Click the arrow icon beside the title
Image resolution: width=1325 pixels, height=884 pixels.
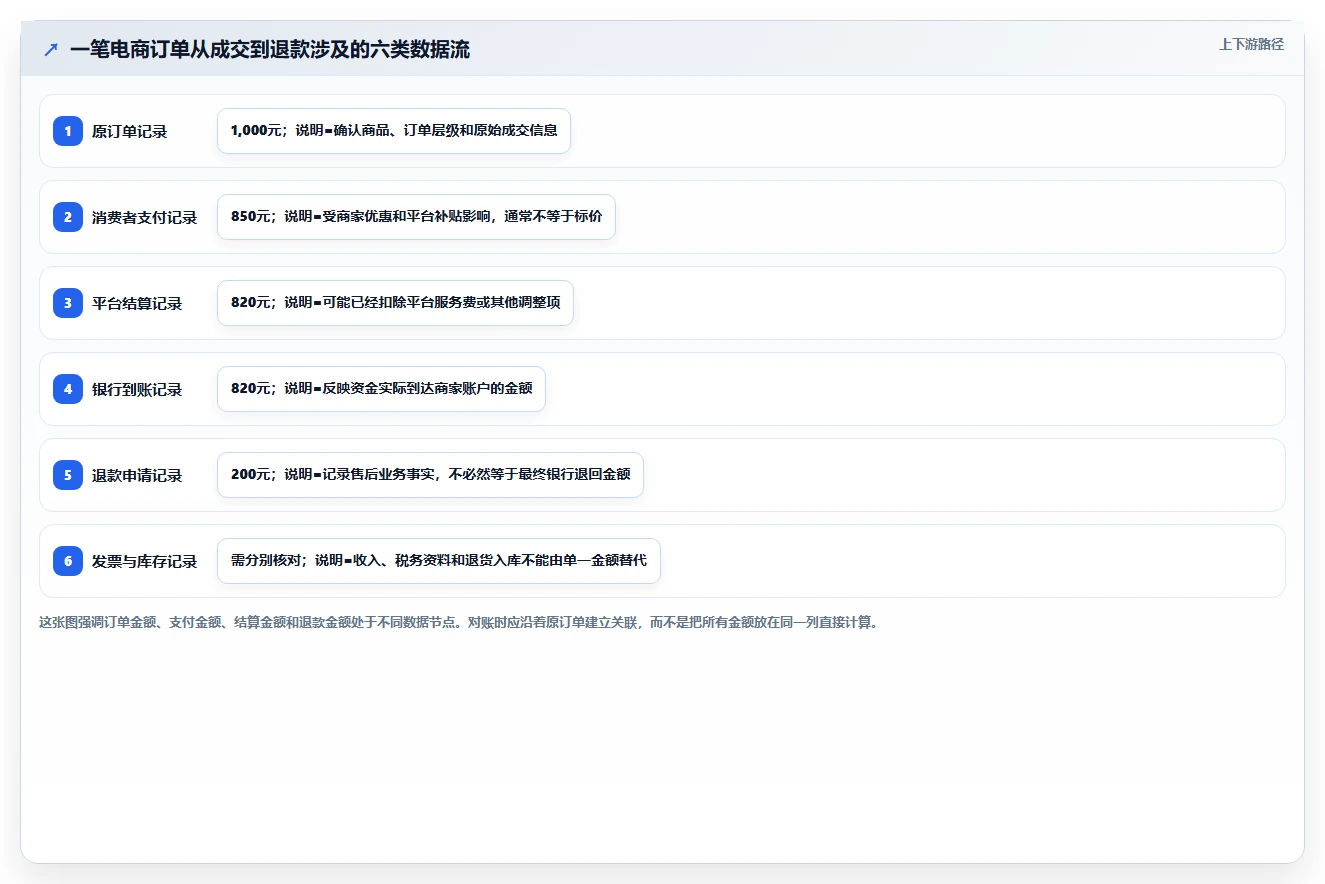[x=51, y=50]
